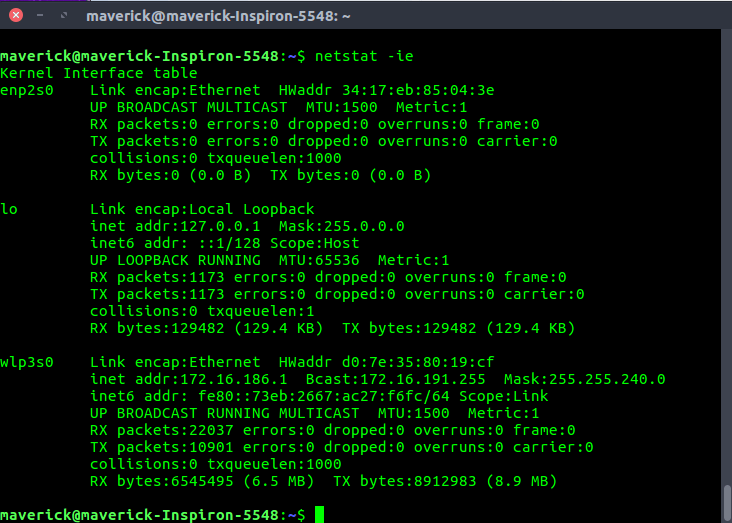This screenshot has height=523, width=732.
Task: Click the cursor block at the bottom prompt
Action: point(319,515)
